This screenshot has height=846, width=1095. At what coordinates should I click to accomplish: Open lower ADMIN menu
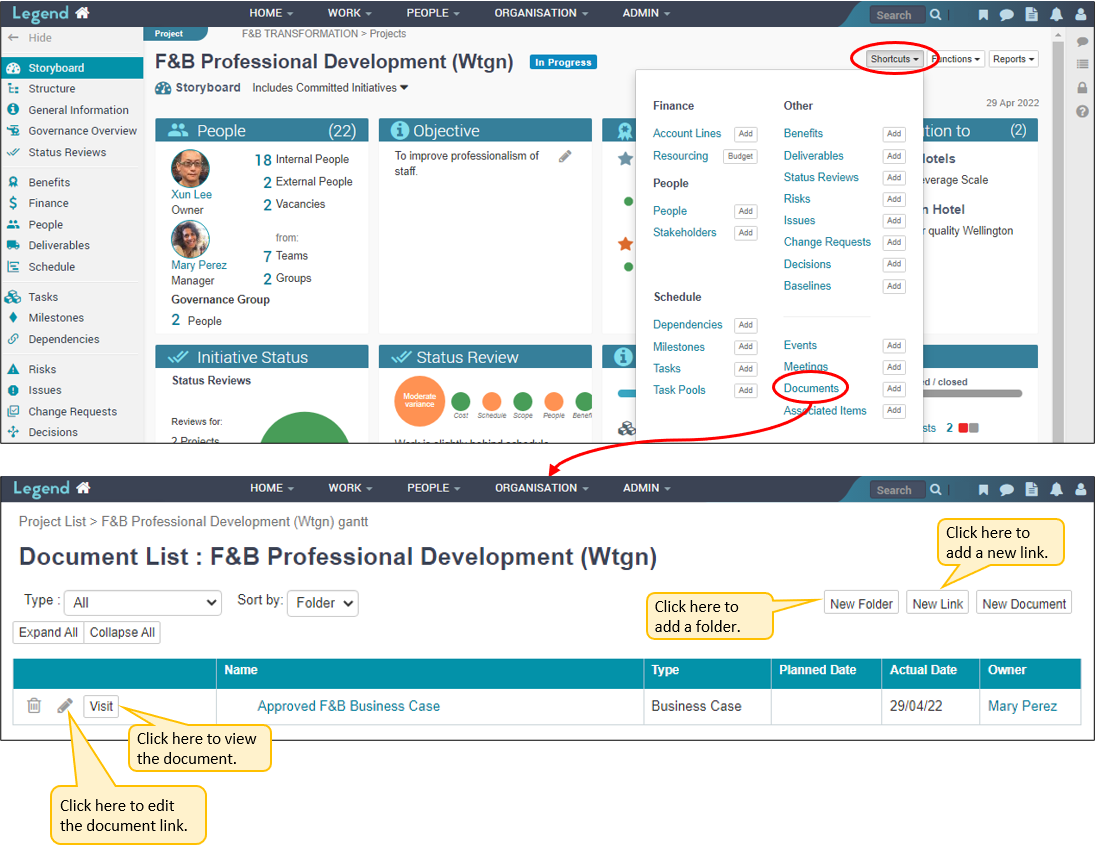coord(647,488)
